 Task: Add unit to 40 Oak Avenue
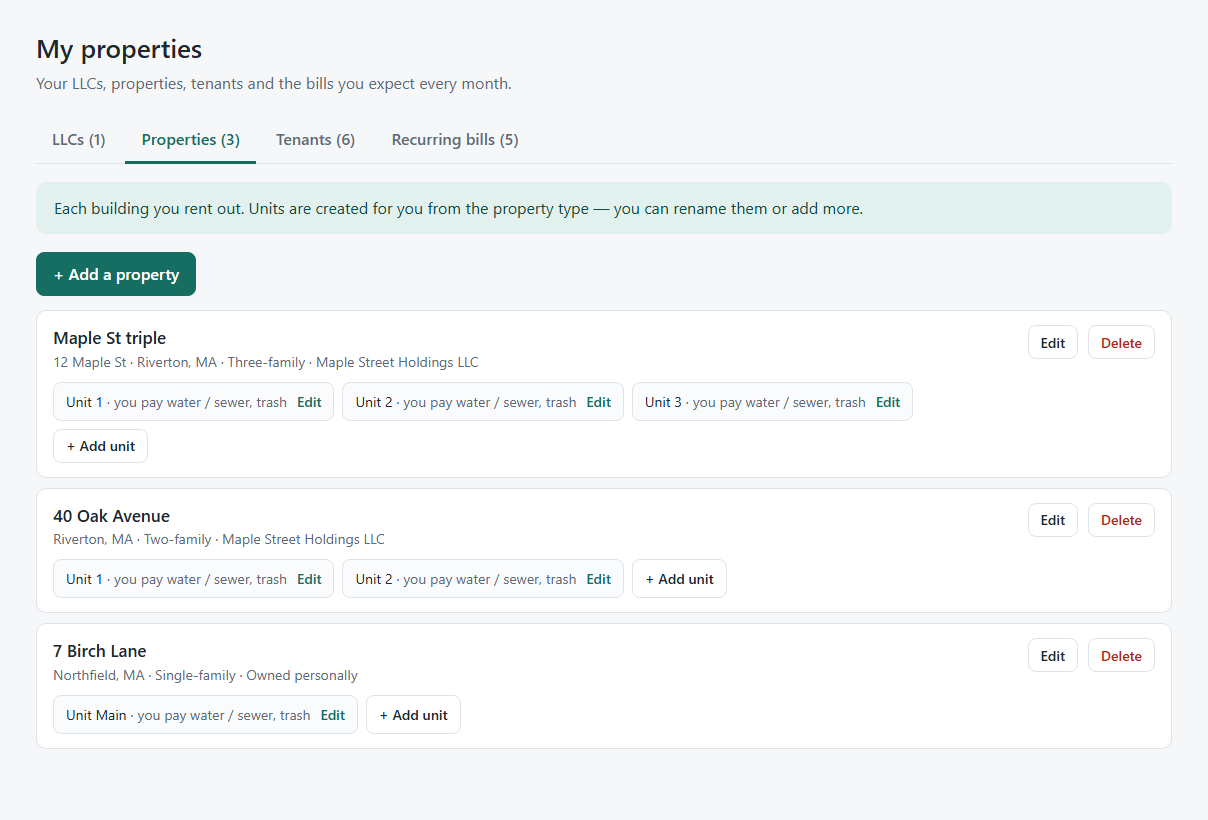click(x=680, y=579)
